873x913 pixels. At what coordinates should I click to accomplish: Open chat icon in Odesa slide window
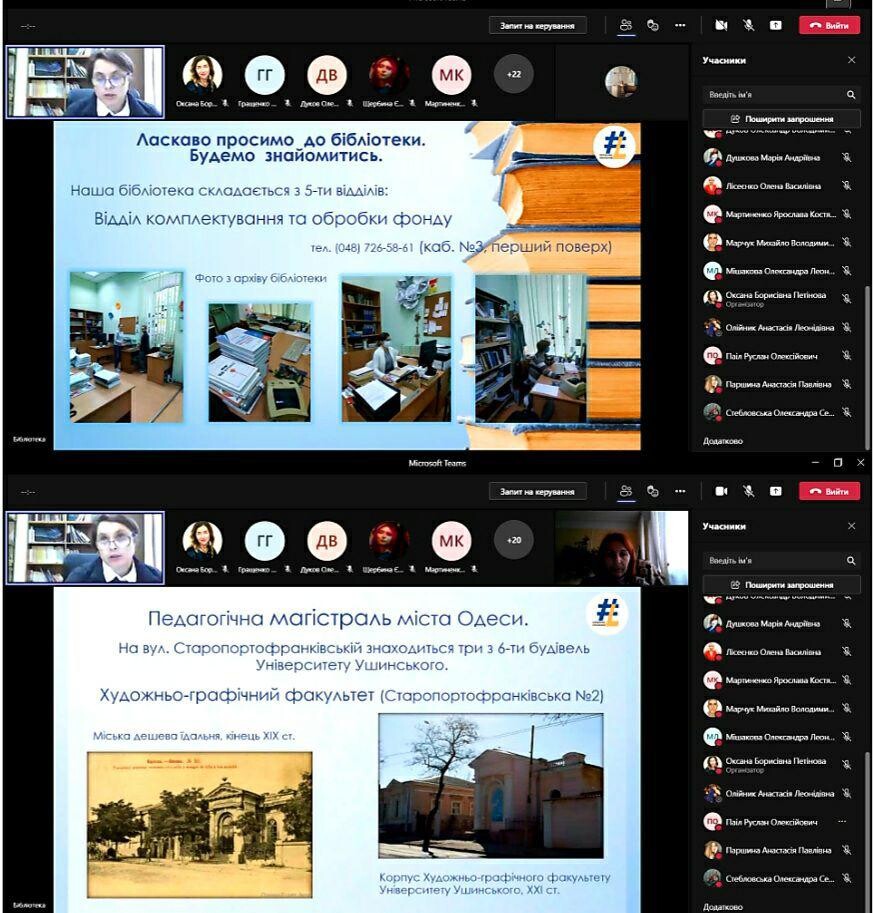(653, 491)
